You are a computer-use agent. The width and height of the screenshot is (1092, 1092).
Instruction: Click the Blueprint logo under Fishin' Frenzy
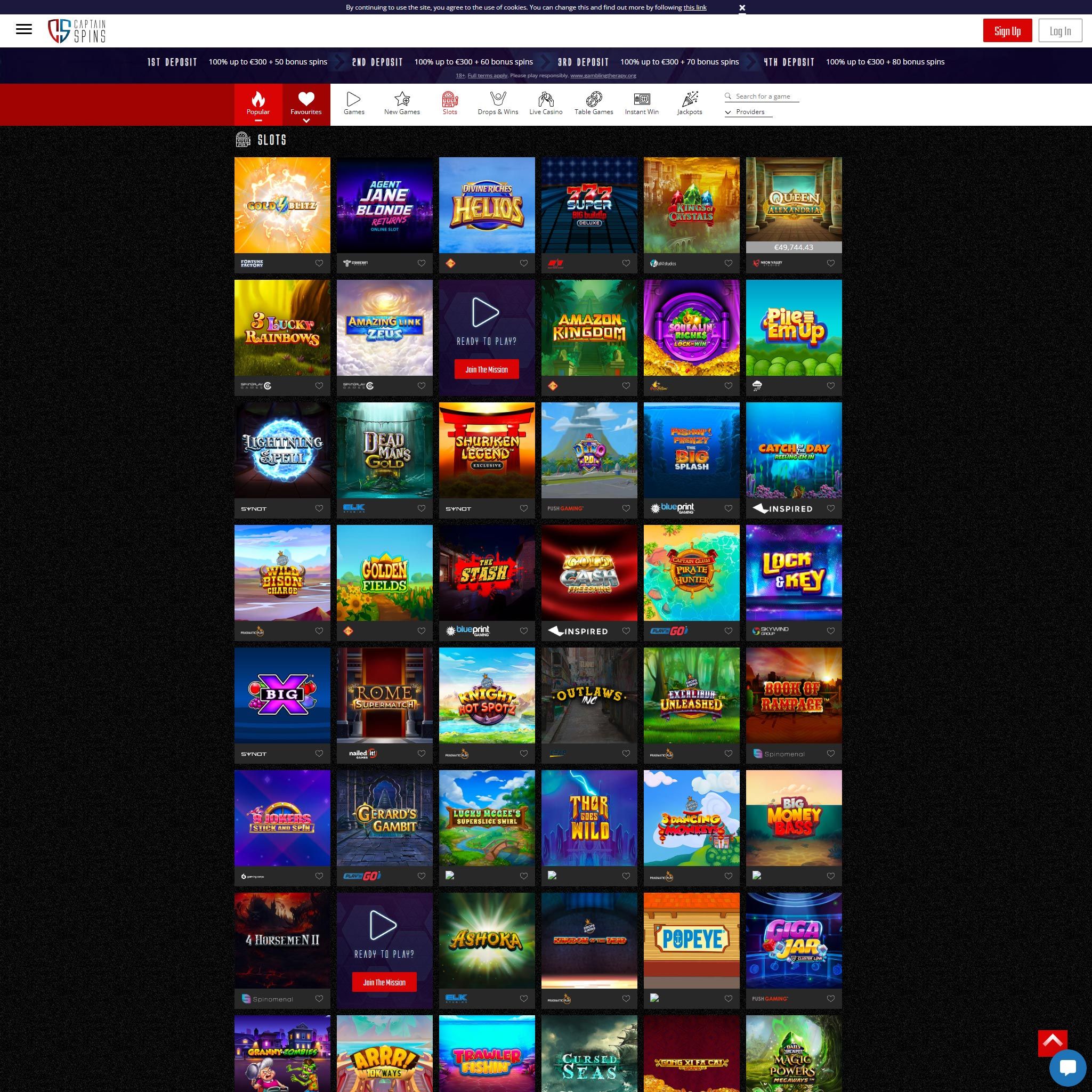672,508
